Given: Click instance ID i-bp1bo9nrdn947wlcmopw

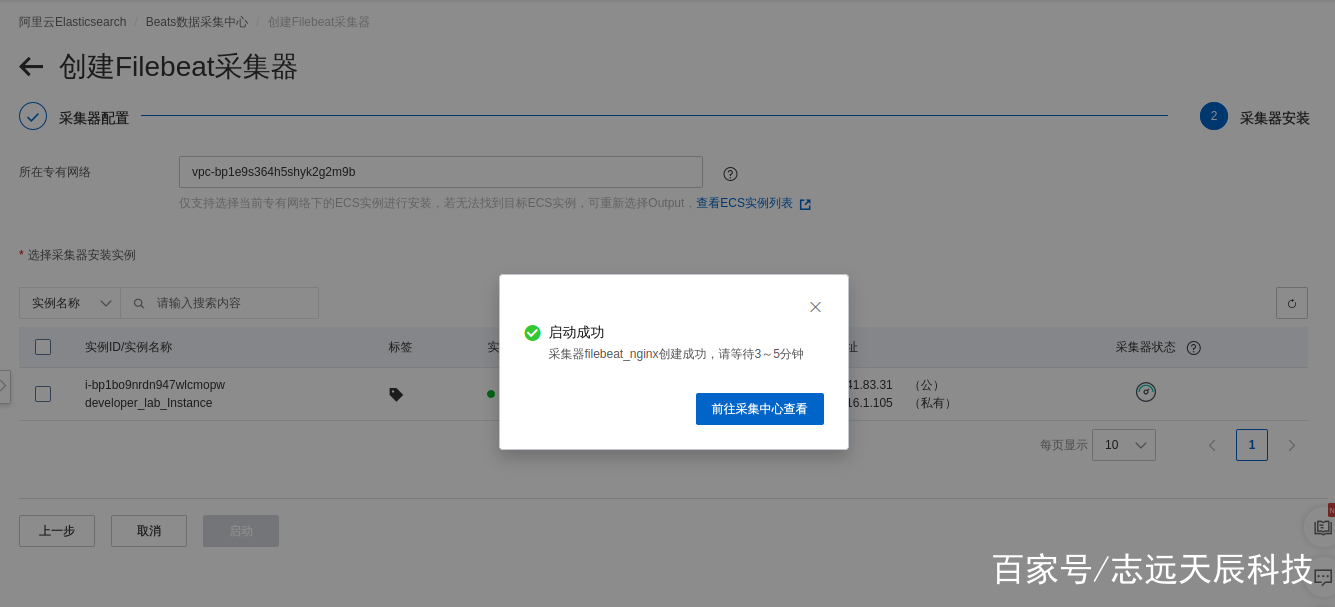Looking at the screenshot, I should coord(155,385).
